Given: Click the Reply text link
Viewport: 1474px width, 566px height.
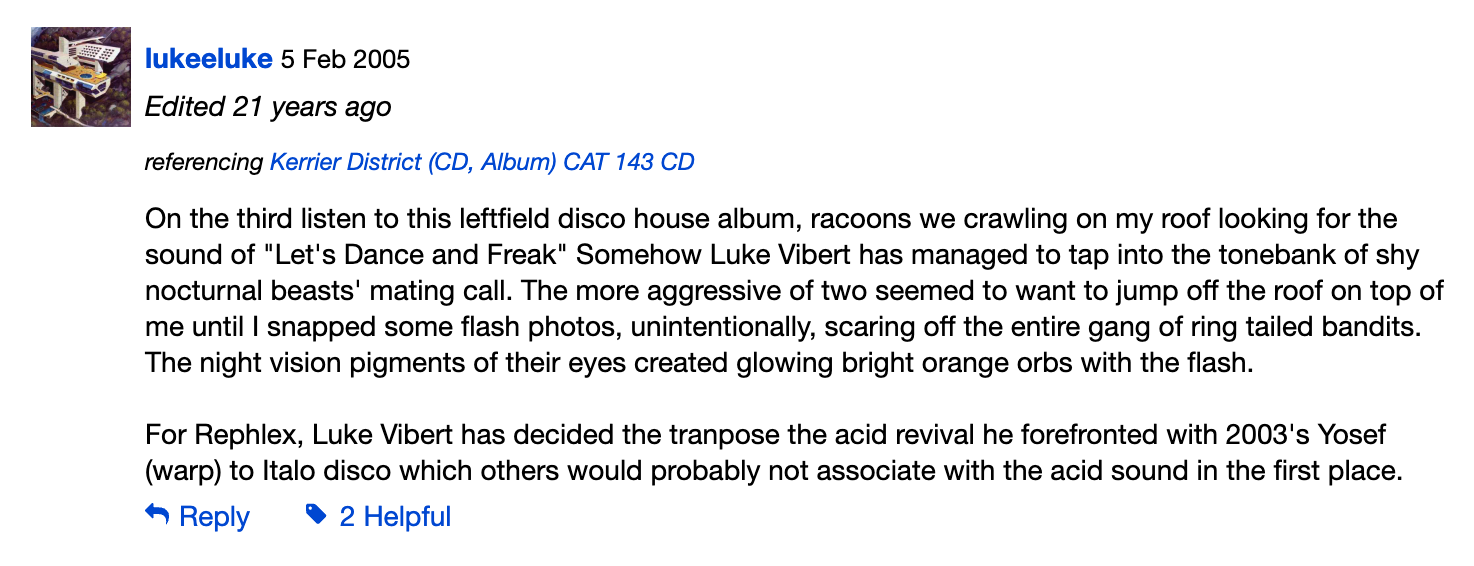Looking at the screenshot, I should pyautogui.click(x=214, y=517).
